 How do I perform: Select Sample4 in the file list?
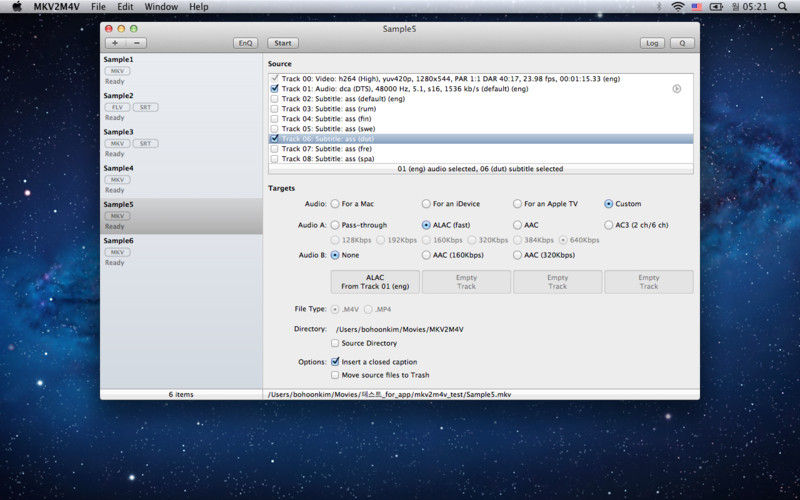[x=181, y=179]
